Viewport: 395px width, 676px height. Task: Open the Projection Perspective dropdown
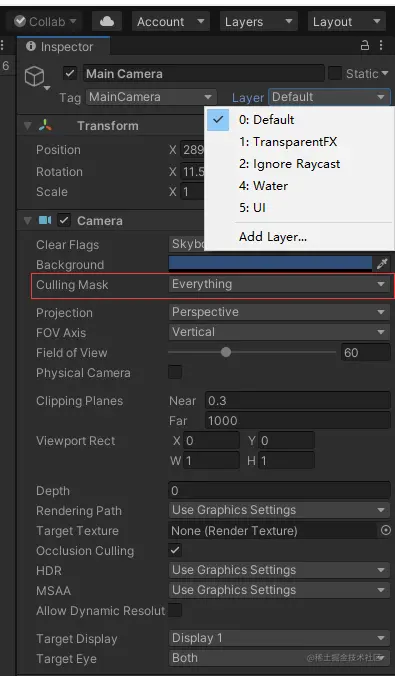click(279, 312)
